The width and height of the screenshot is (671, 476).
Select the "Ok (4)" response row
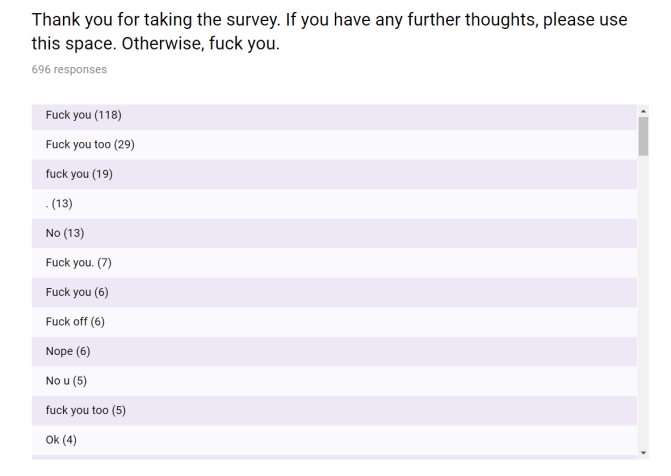61,440
